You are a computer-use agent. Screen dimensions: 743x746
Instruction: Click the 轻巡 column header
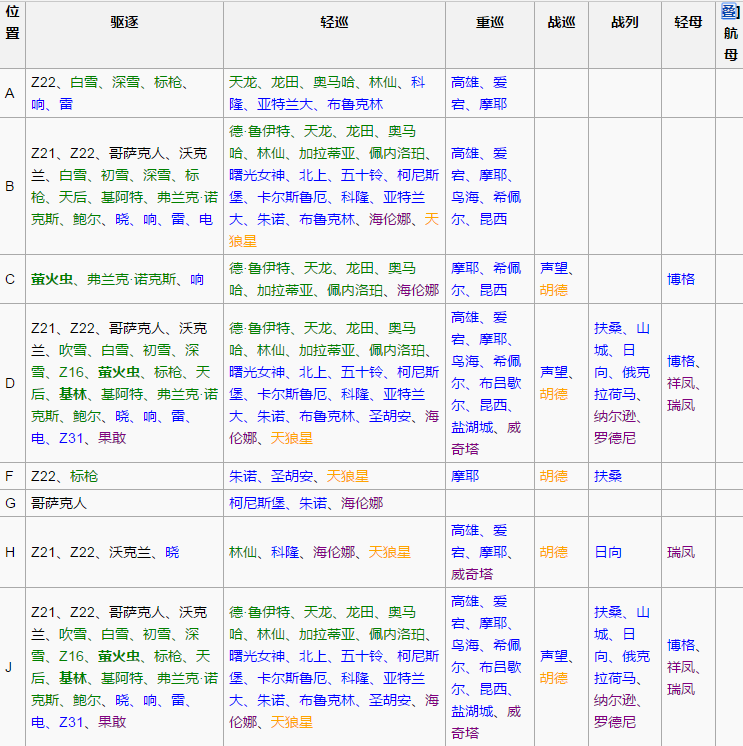[x=334, y=22]
